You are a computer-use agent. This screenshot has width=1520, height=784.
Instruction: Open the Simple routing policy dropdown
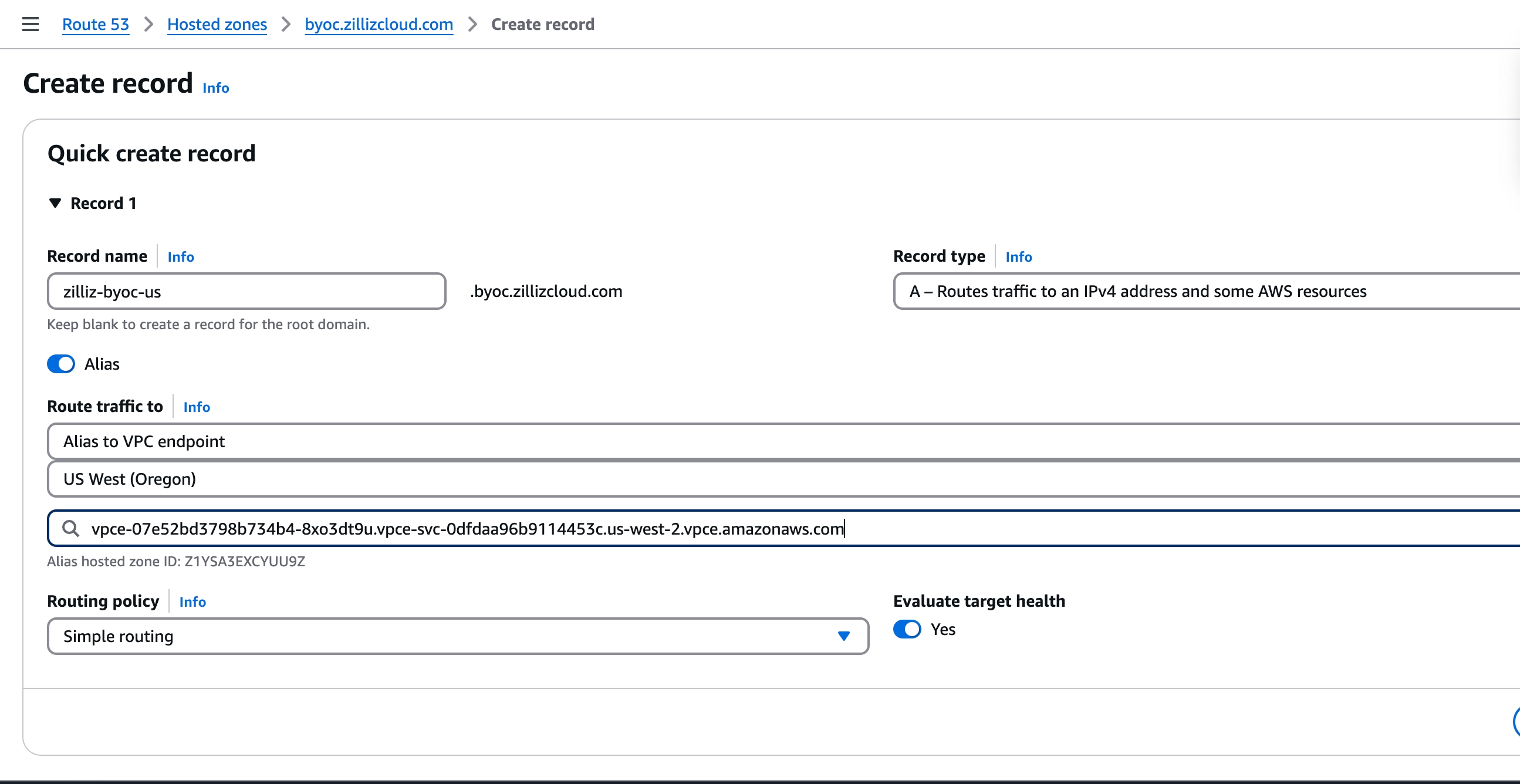point(458,637)
